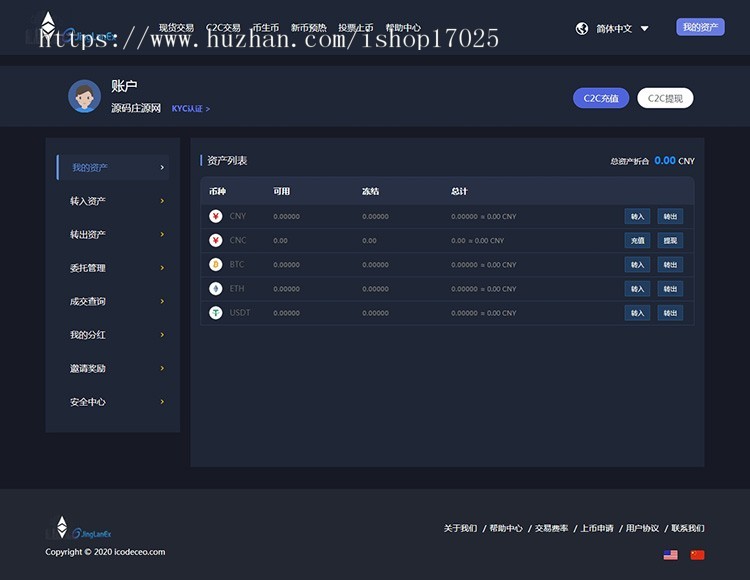
Task: Click the chevron beside 我的分红
Action: click(x=162, y=335)
